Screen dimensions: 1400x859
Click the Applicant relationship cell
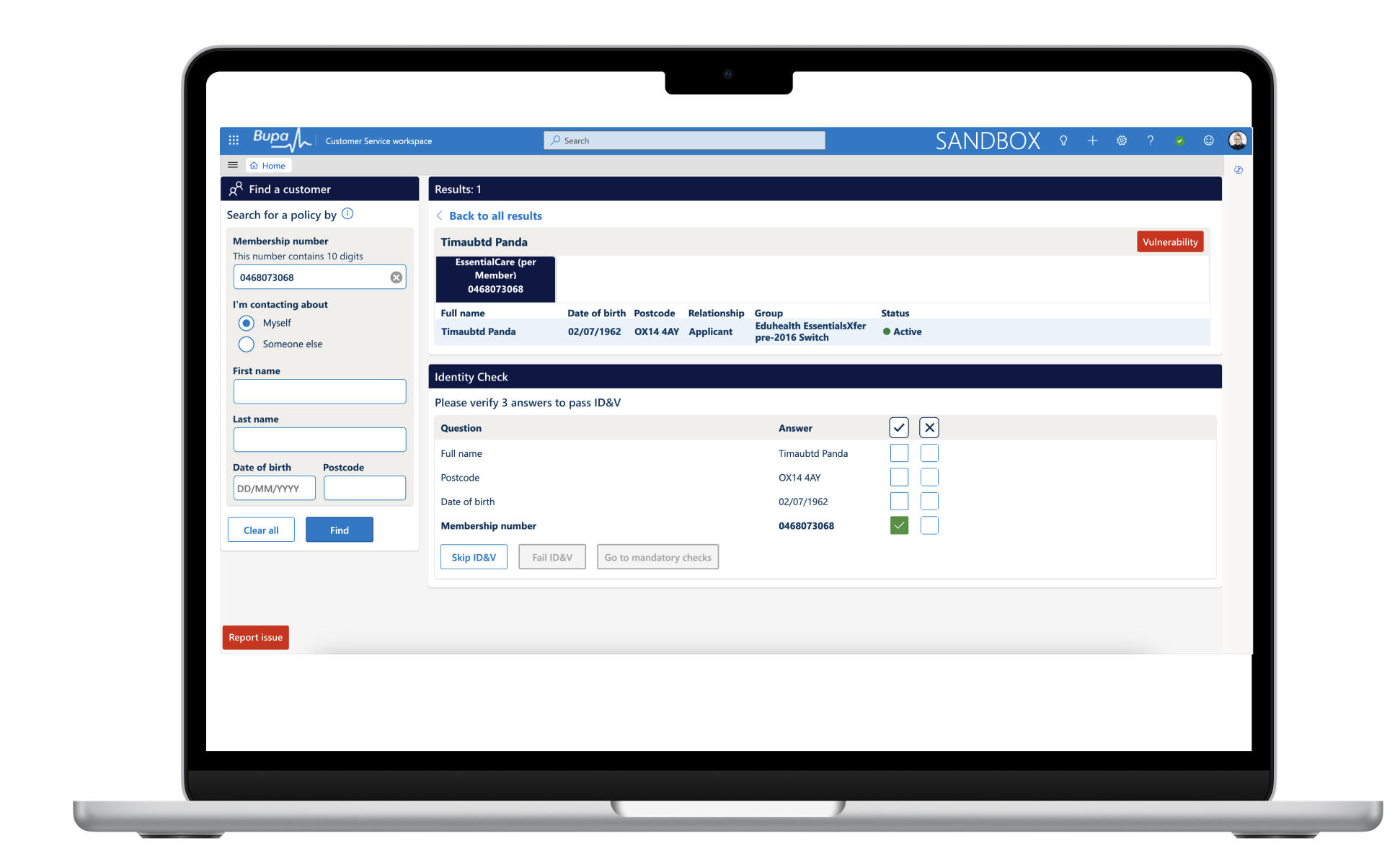pos(710,331)
